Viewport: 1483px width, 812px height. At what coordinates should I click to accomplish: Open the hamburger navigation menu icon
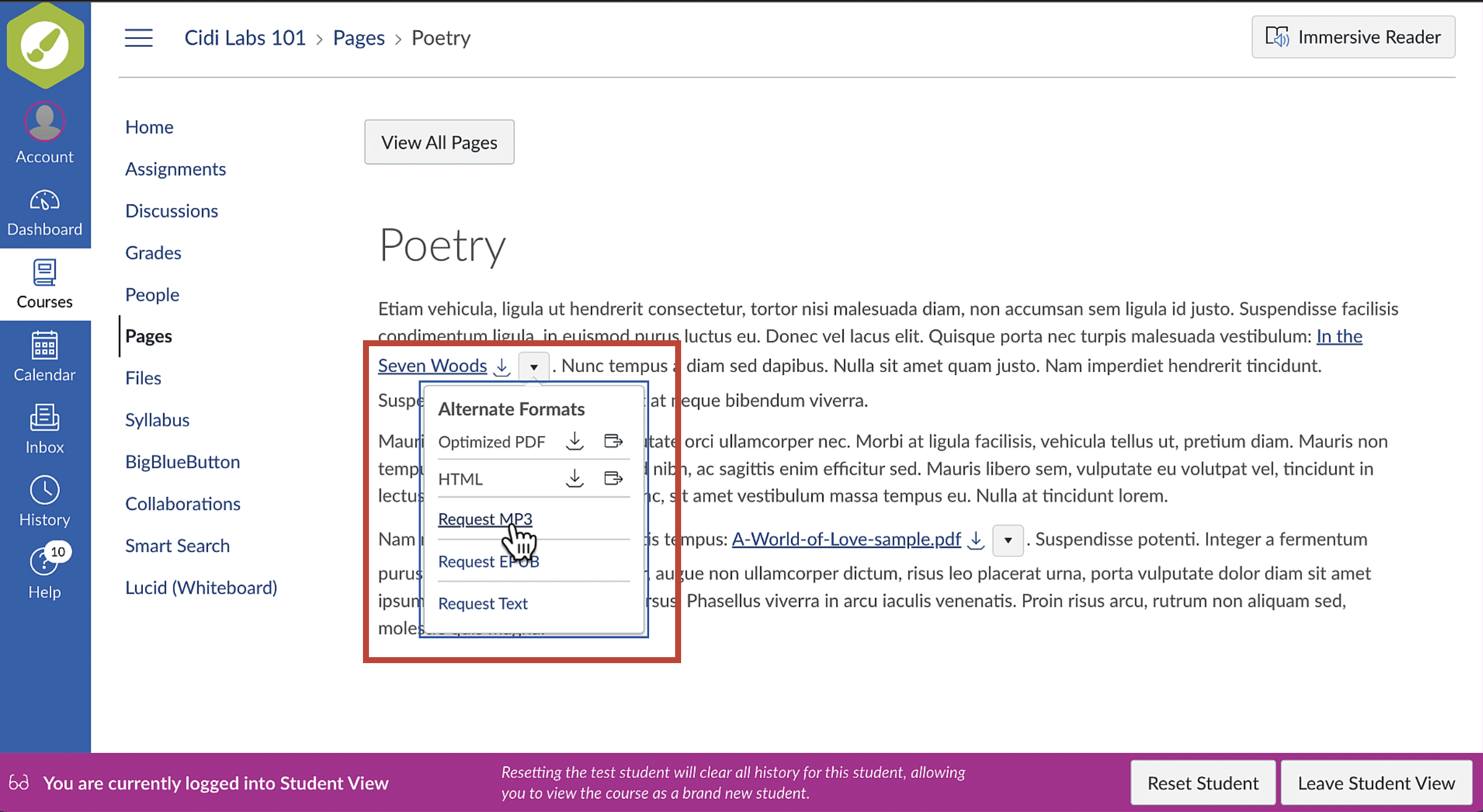click(x=138, y=37)
